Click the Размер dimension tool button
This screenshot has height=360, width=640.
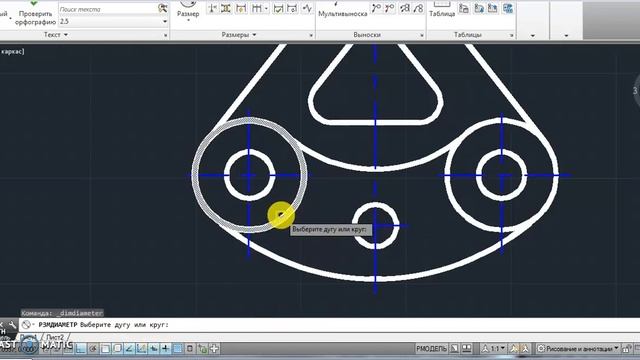coord(188,12)
